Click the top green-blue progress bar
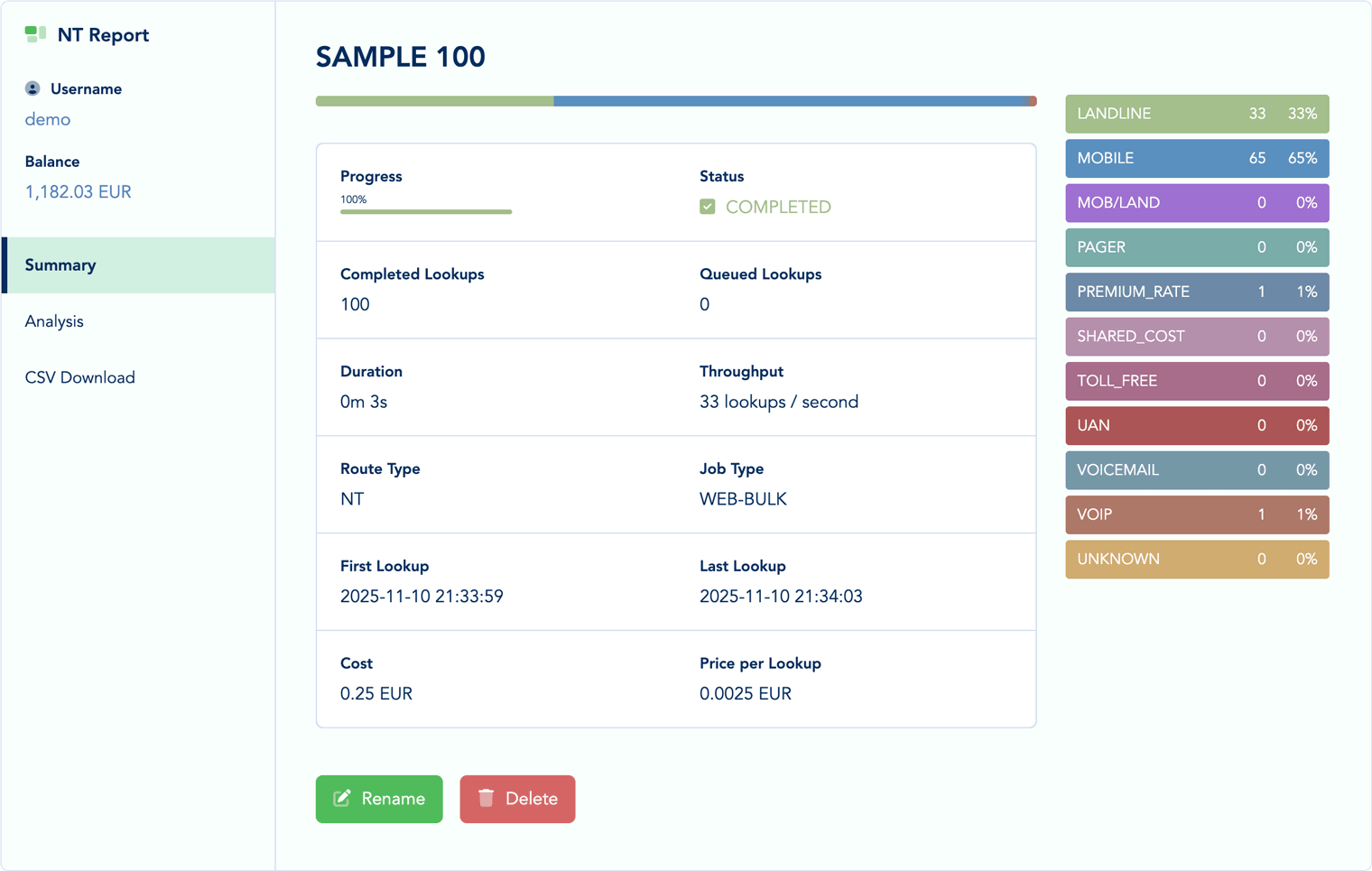 [x=675, y=100]
